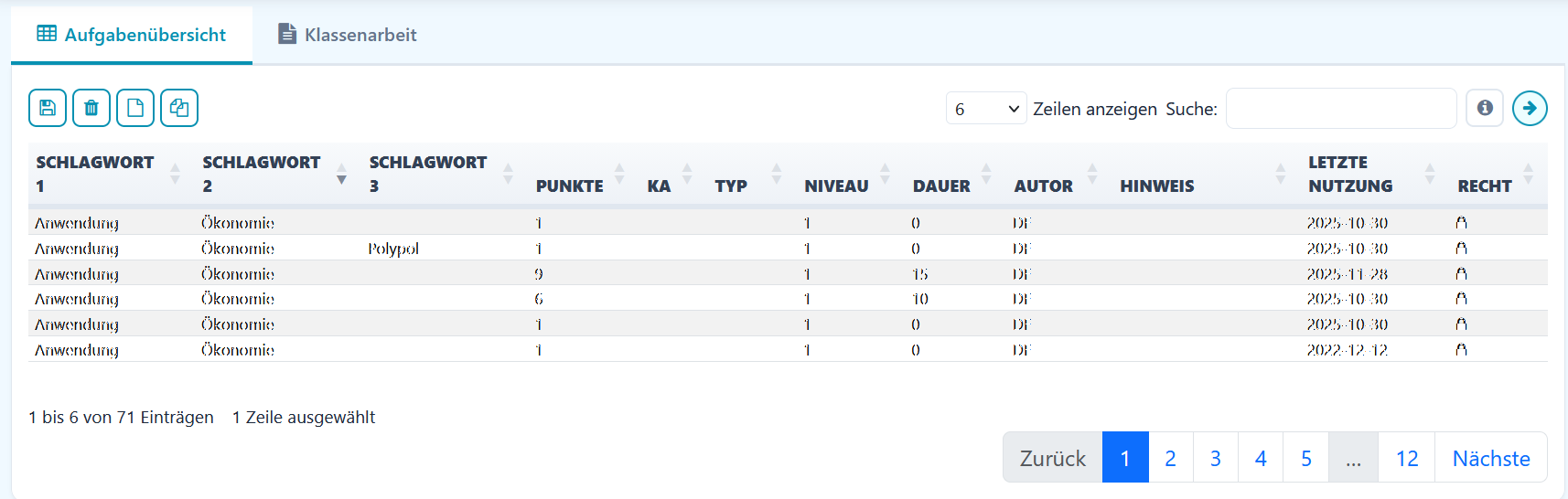
Task: Sort by Letzte Nutzung column header
Action: tap(1350, 174)
